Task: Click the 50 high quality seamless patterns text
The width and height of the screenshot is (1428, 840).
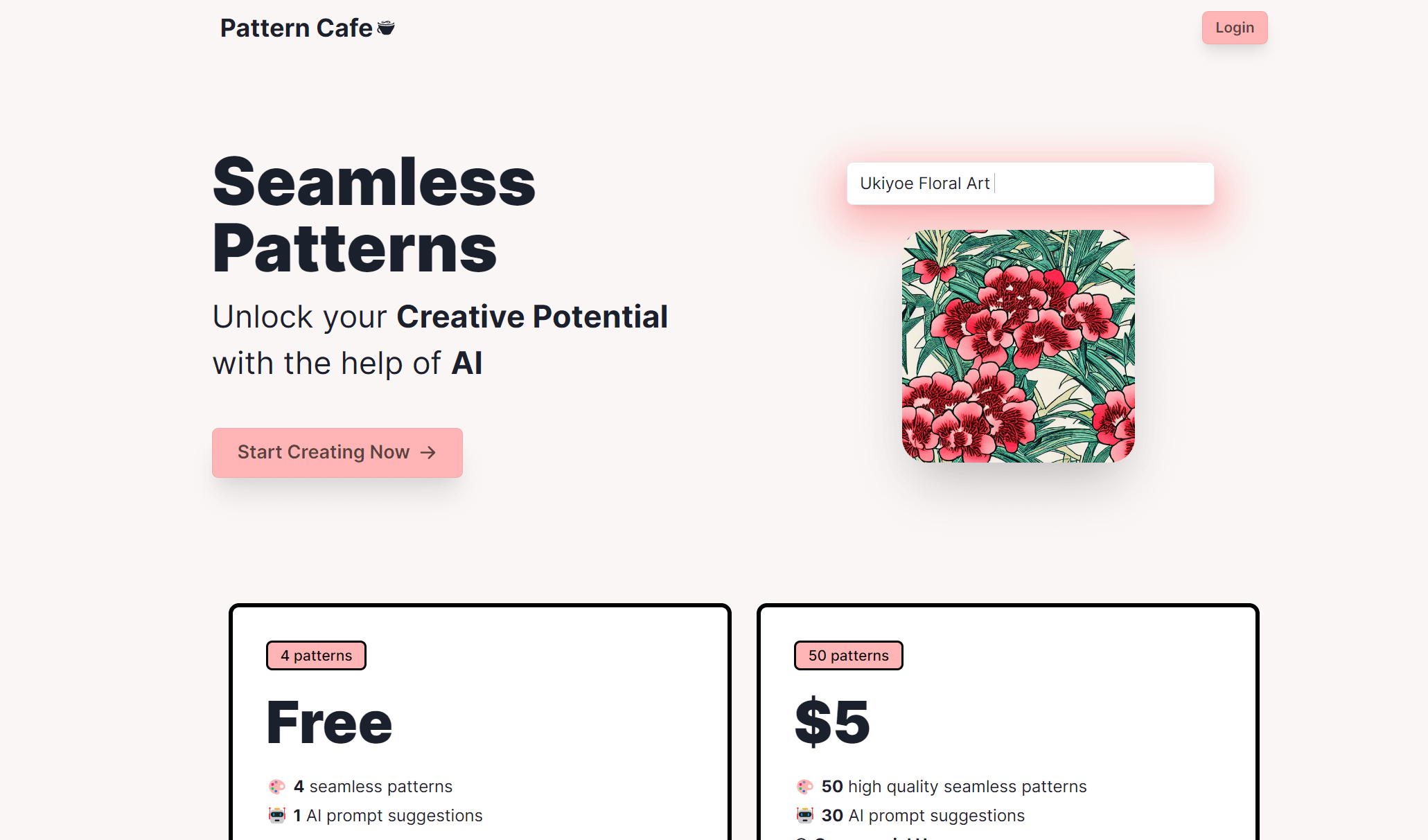Action: (954, 787)
